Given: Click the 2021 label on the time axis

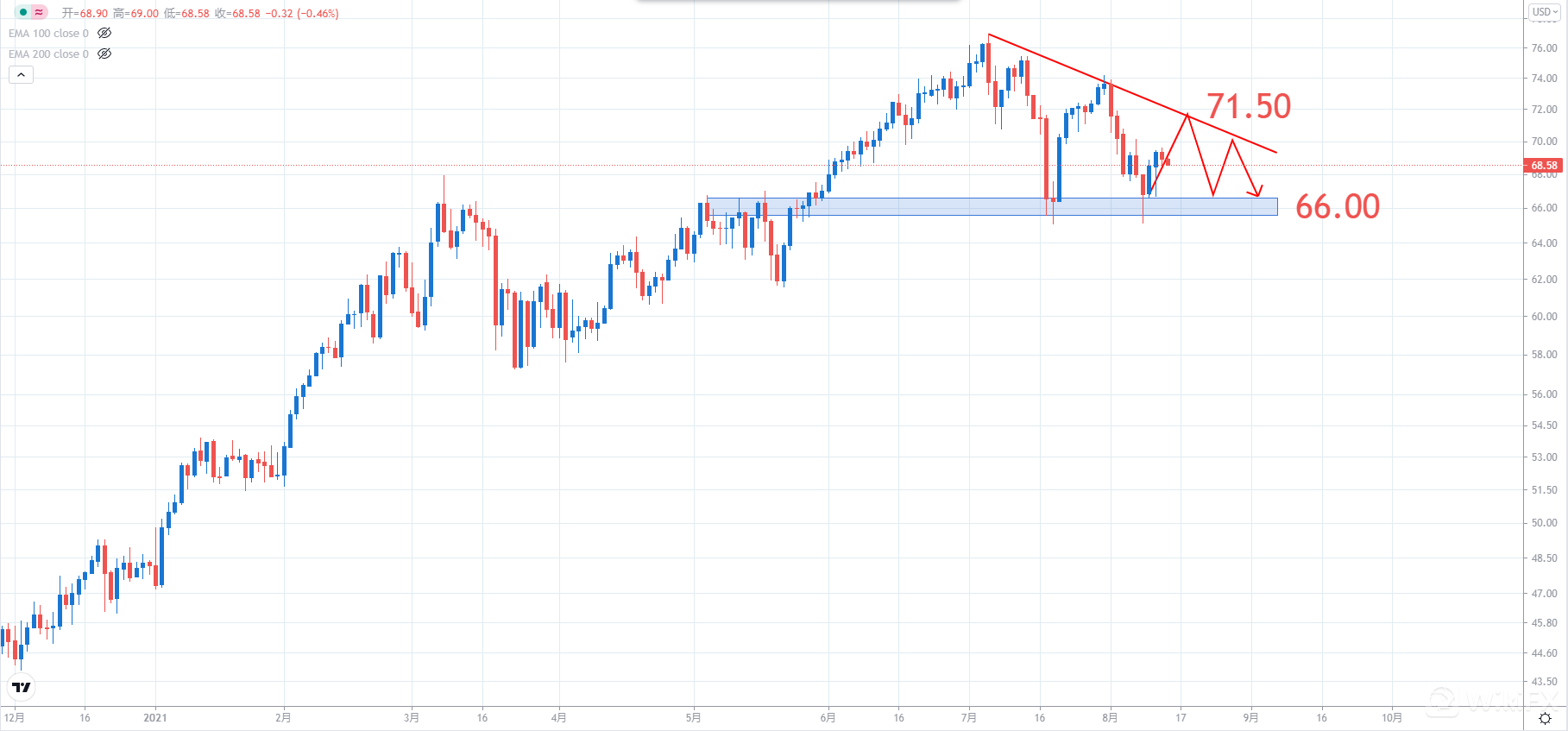Looking at the screenshot, I should pos(155,716).
